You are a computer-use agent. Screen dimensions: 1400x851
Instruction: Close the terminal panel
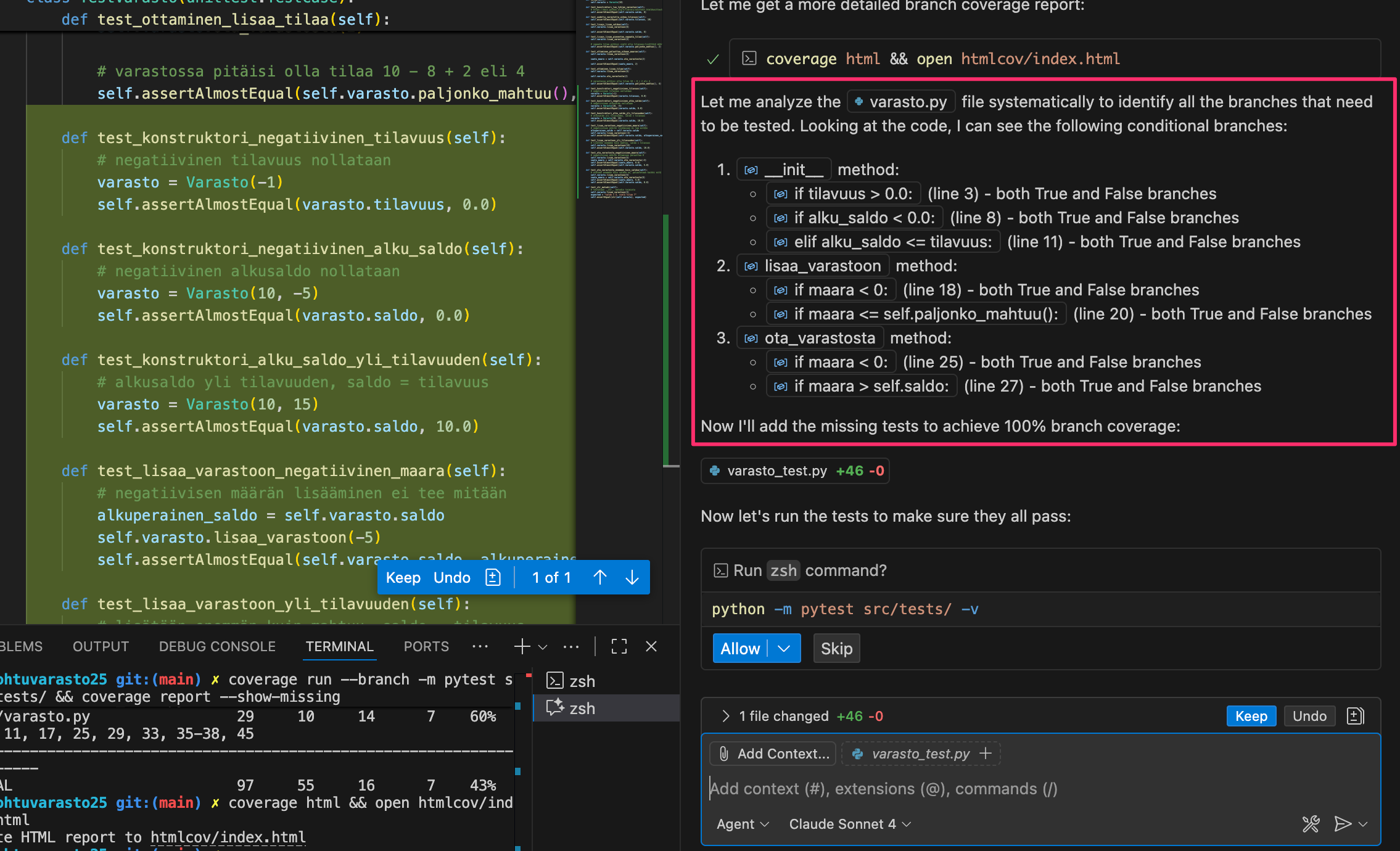[x=651, y=646]
